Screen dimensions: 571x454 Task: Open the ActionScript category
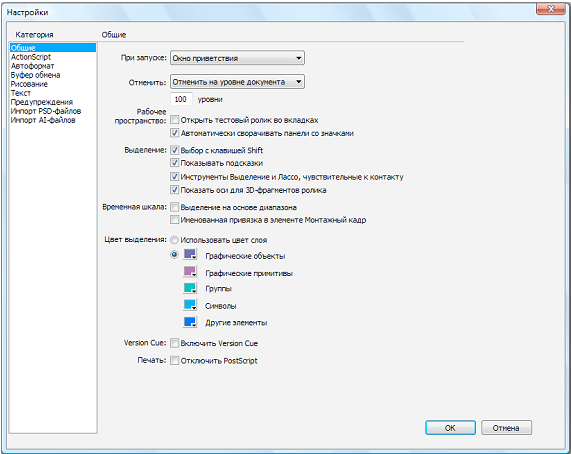tap(31, 57)
